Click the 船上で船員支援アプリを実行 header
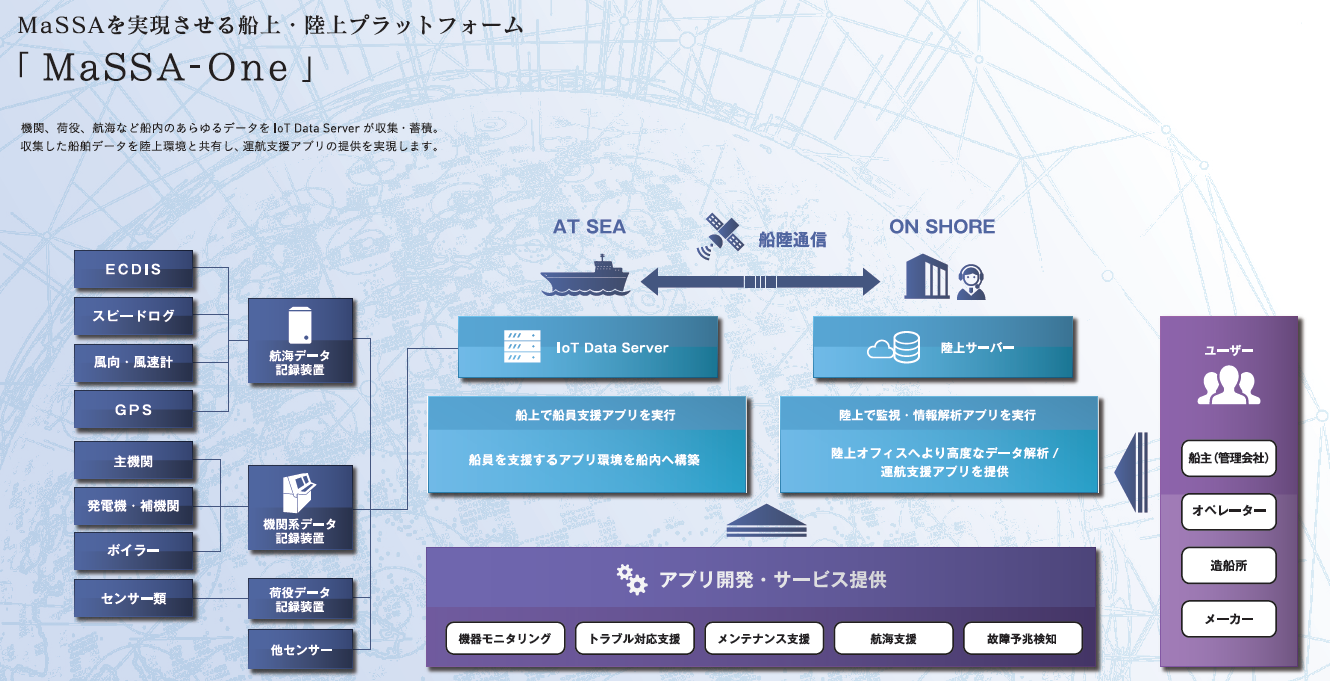The height and width of the screenshot is (681, 1330). (588, 414)
